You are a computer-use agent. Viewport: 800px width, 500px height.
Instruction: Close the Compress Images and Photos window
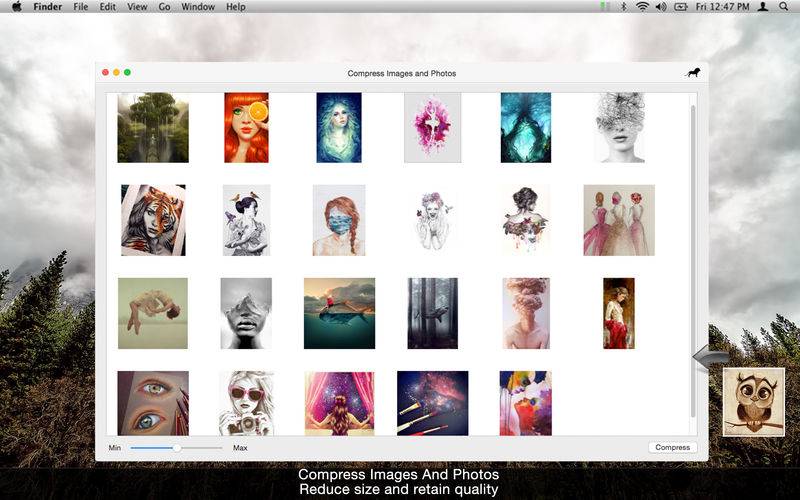[x=105, y=72]
